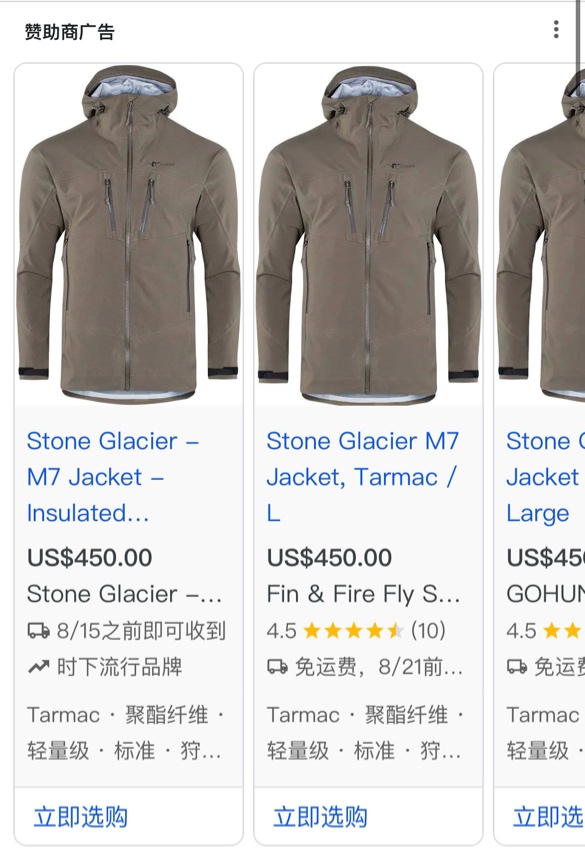Open 'Stone Glacier – M7 Jacket – Insulated' link
The width and height of the screenshot is (585, 857).
[x=113, y=477]
